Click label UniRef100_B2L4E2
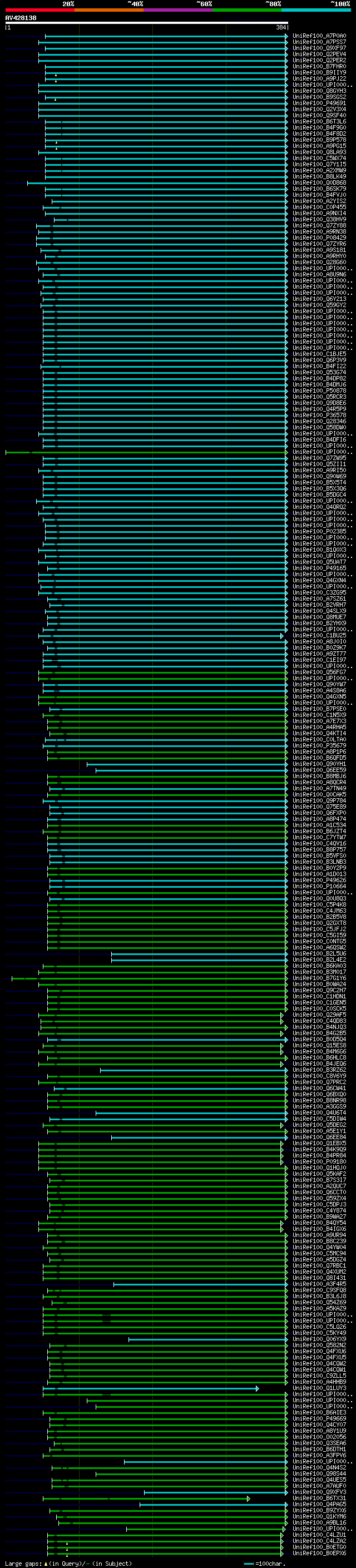This screenshot has height=1568, width=356. click(x=319, y=959)
